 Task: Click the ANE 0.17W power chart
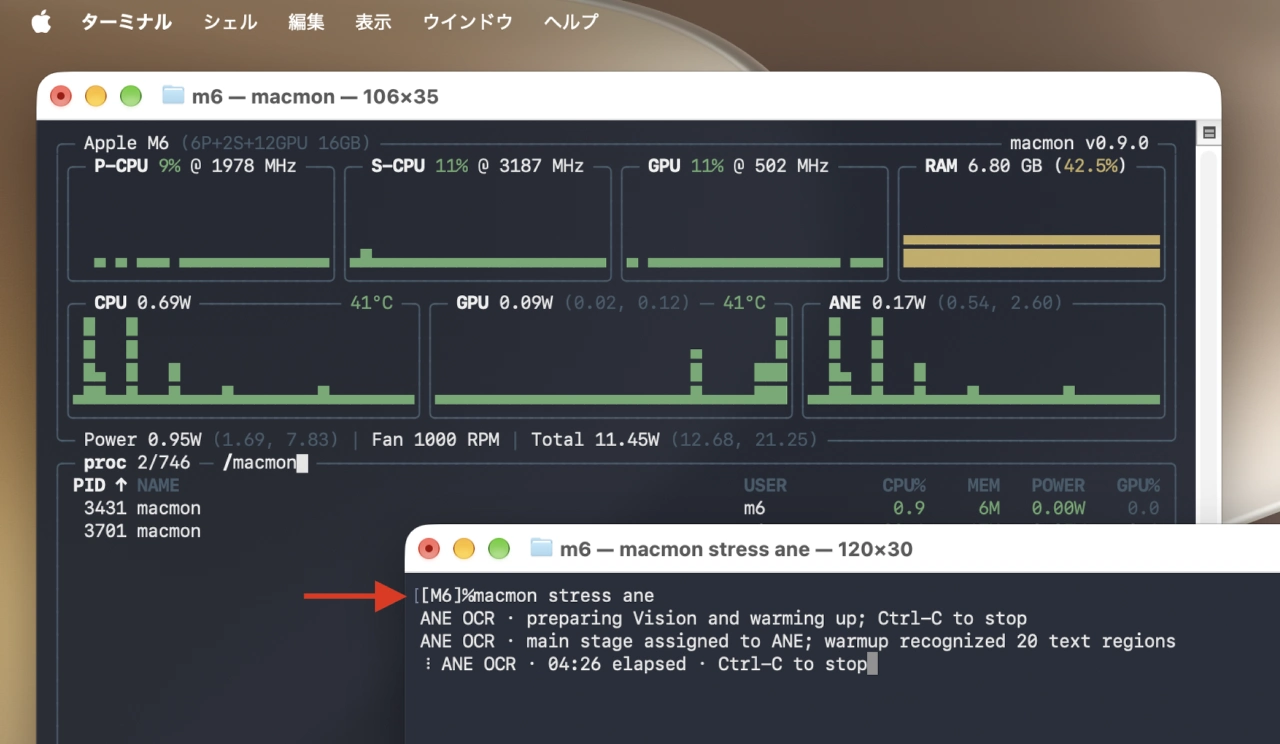click(983, 360)
